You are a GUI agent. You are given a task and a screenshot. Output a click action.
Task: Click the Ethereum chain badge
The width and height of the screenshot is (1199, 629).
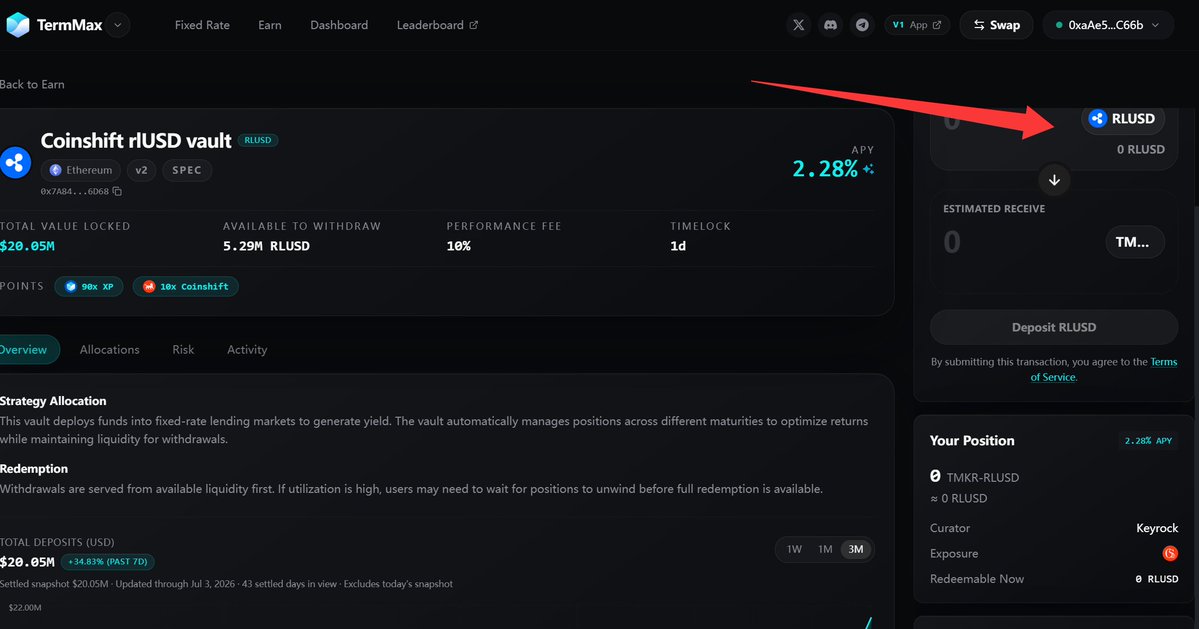click(x=81, y=170)
